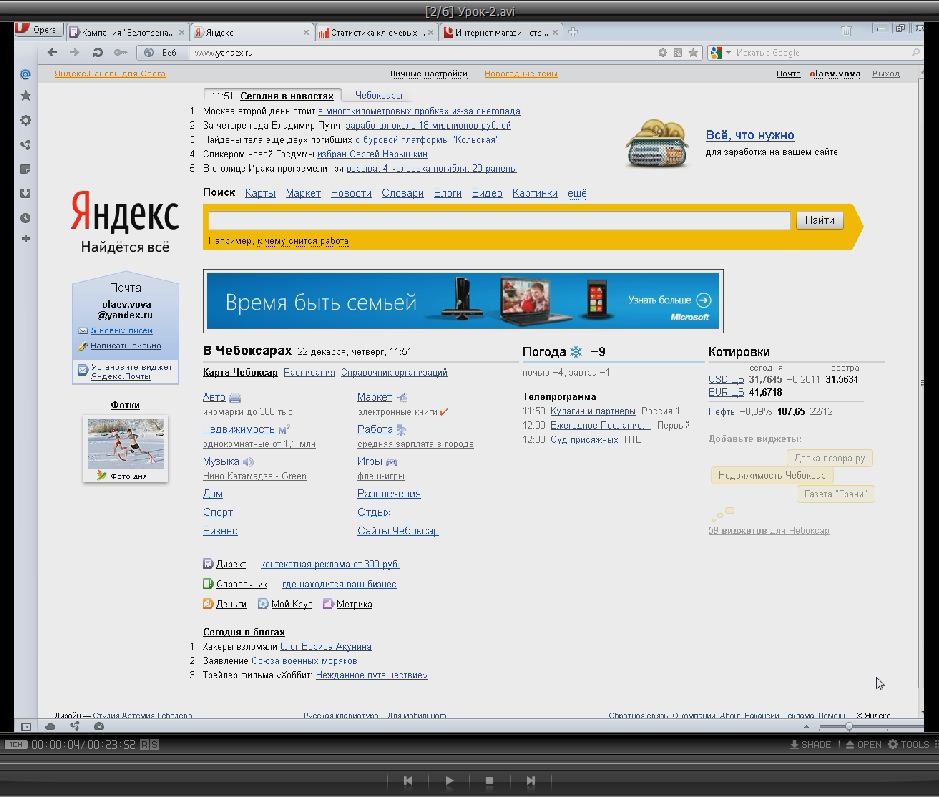This screenshot has height=797, width=939.
Task: Click the password wand key icon
Action: point(120,53)
